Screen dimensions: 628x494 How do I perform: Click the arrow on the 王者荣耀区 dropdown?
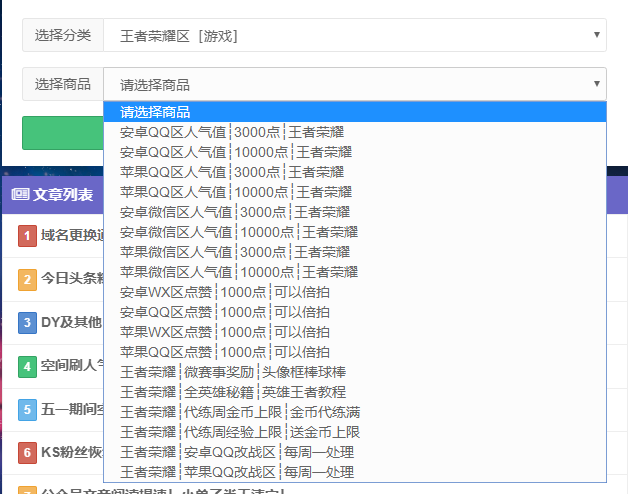coord(597,35)
